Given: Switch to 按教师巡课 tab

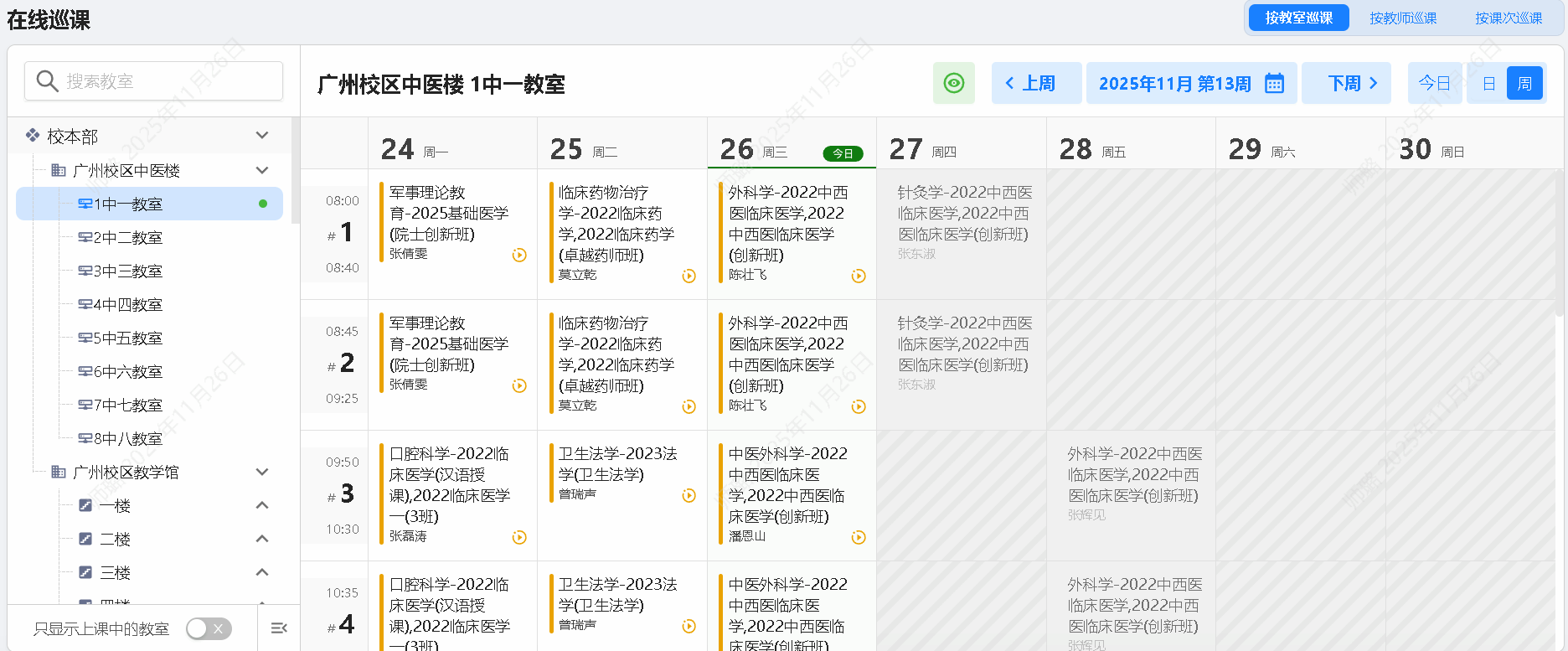Looking at the screenshot, I should click(x=1403, y=18).
